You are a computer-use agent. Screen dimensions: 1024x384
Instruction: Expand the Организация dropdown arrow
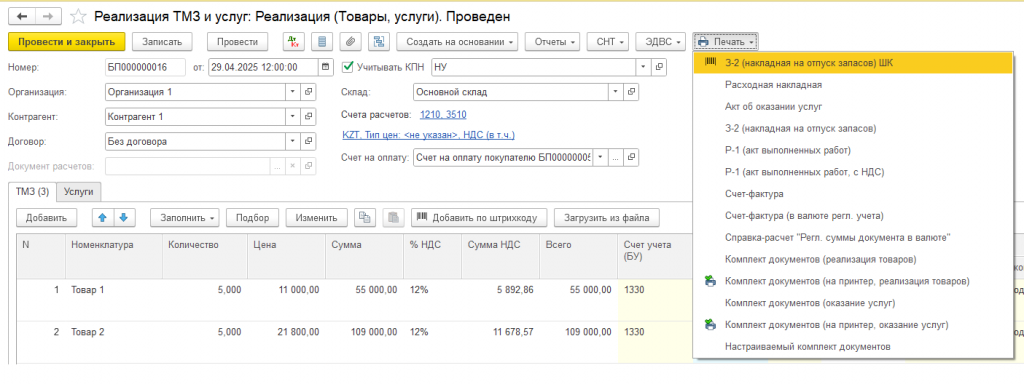click(293, 92)
